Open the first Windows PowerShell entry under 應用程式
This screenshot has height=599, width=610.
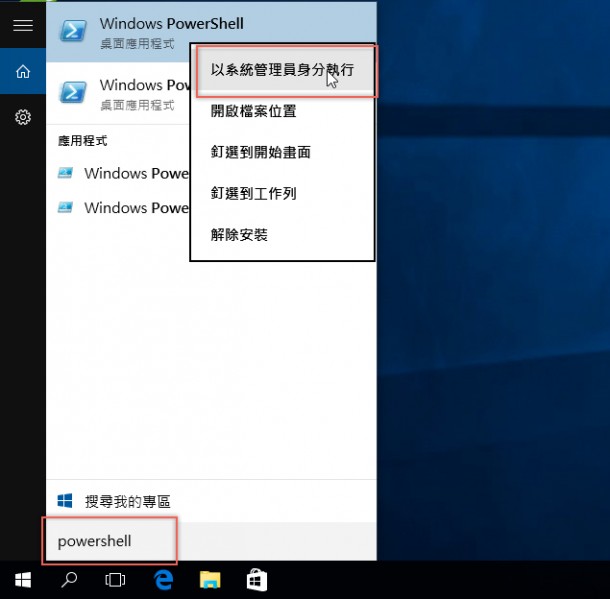click(x=118, y=173)
